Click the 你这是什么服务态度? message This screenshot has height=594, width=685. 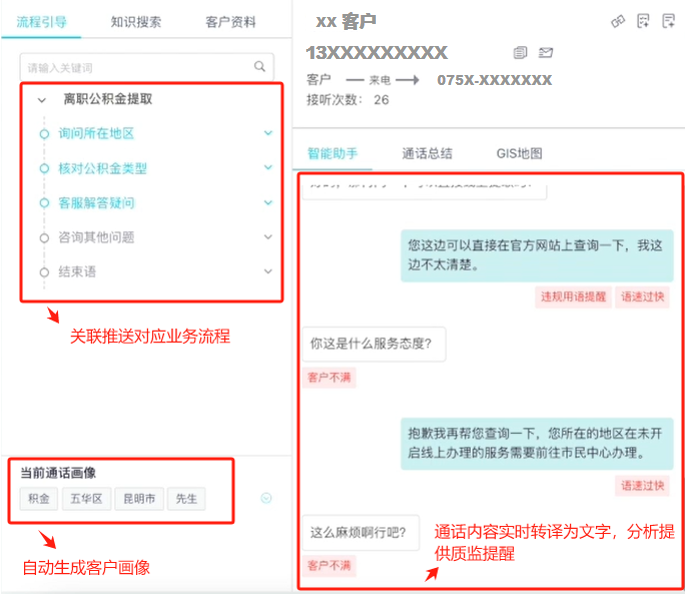pos(374,344)
